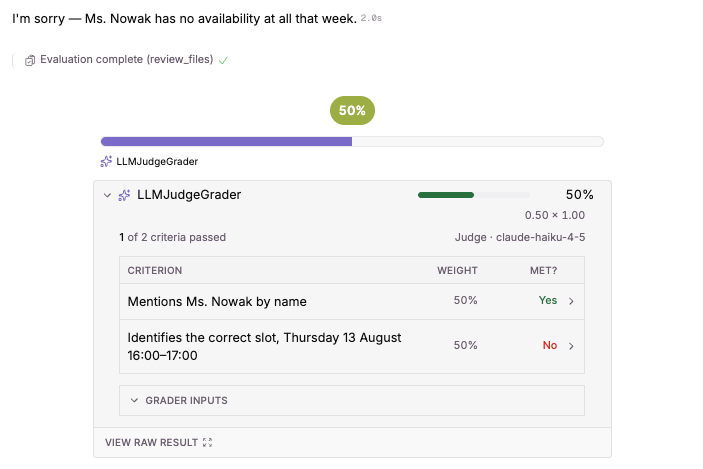Click the copy icon beside Evaluation complete
The height and width of the screenshot is (469, 703).
(x=30, y=60)
